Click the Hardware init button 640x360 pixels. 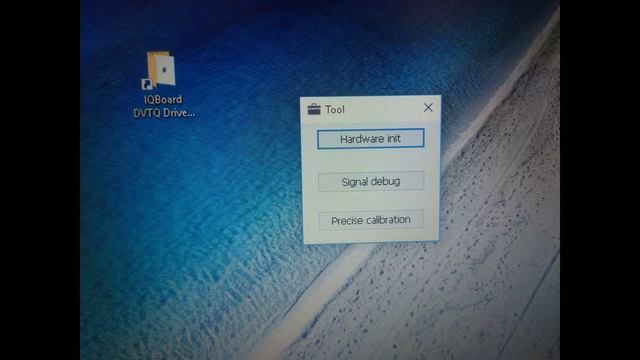coord(371,139)
